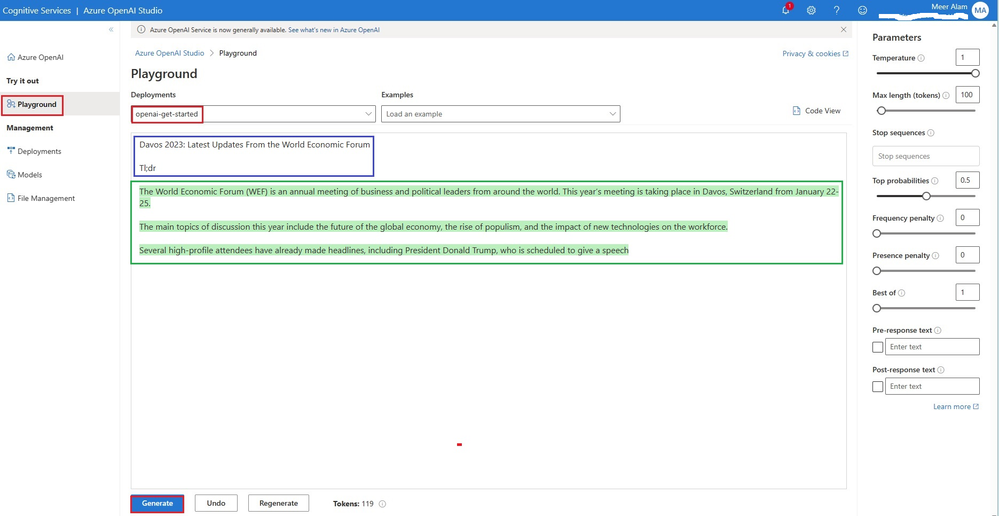Click the Stop sequences input field
Image resolution: width=999 pixels, height=516 pixels.
[x=926, y=156]
